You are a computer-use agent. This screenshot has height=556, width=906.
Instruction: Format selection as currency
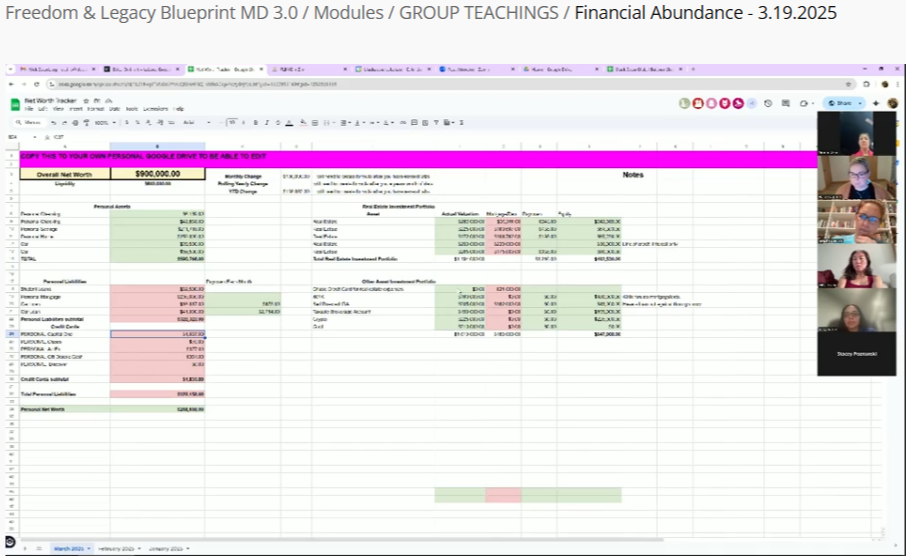[127, 123]
